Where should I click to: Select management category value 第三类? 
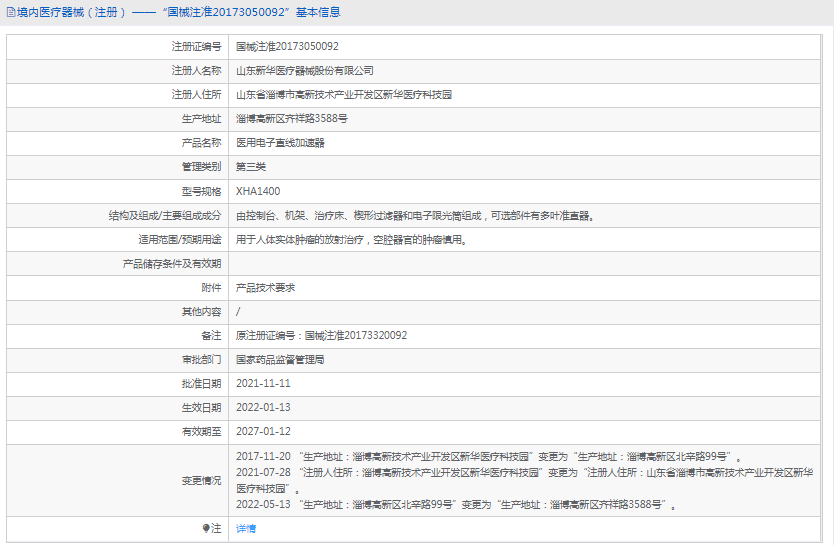pos(251,167)
